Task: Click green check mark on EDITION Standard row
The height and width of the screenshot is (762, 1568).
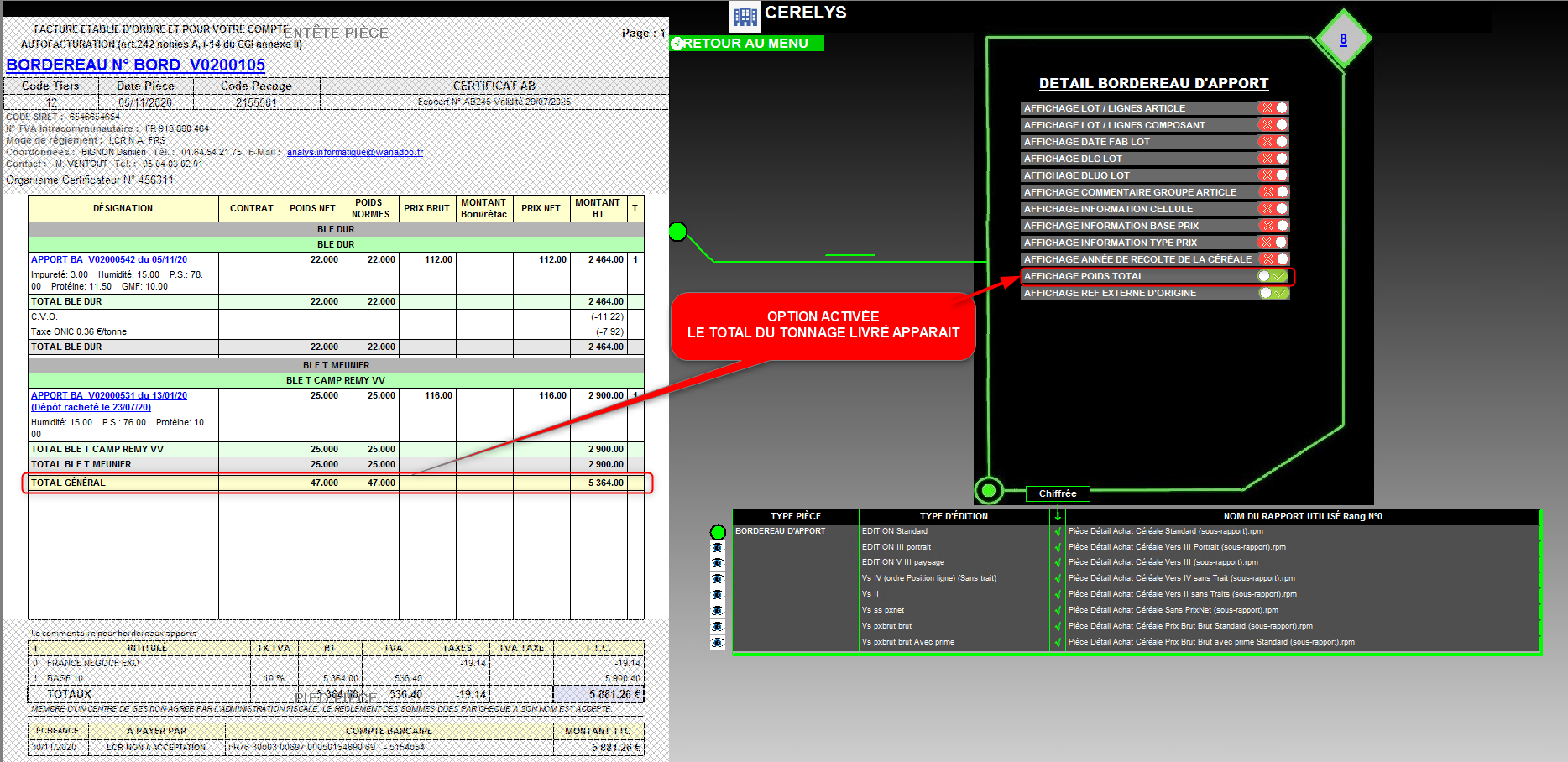Action: (1058, 531)
